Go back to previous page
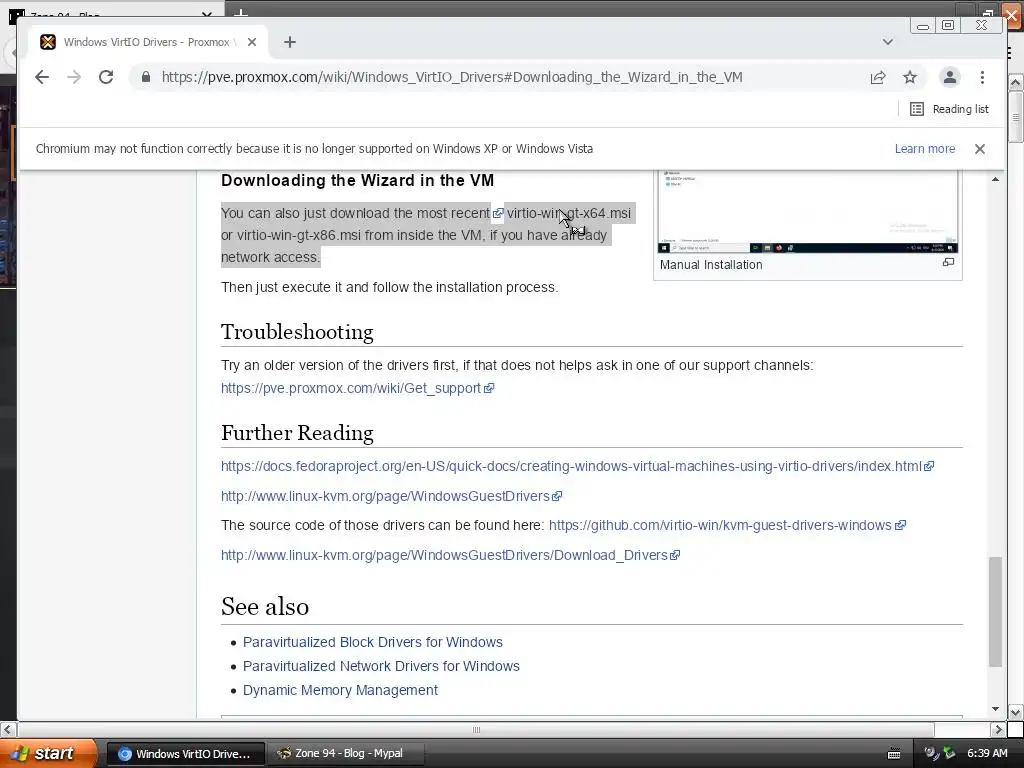Viewport: 1024px width, 768px height. (x=42, y=77)
